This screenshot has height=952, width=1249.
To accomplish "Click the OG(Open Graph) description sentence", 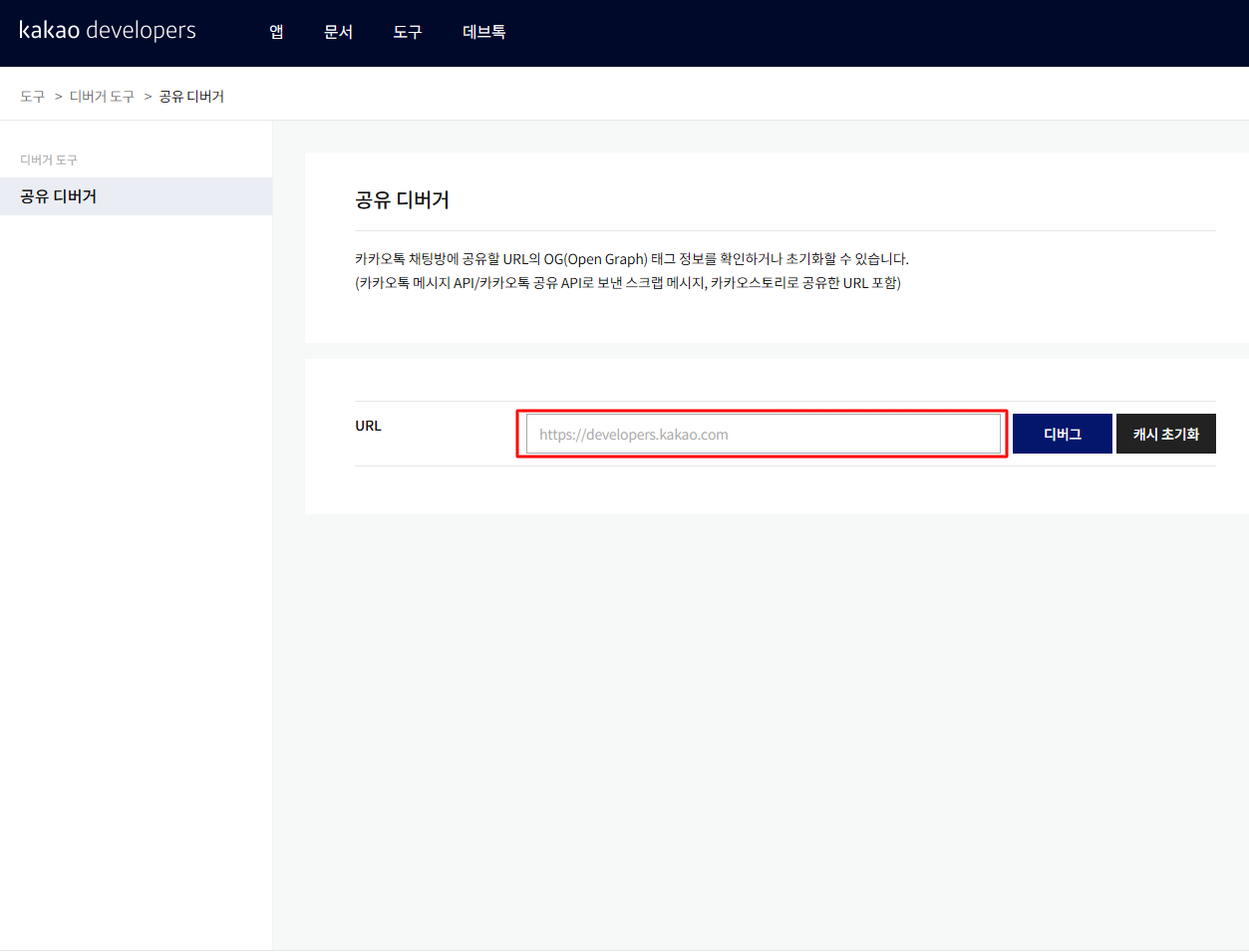I will (x=631, y=259).
